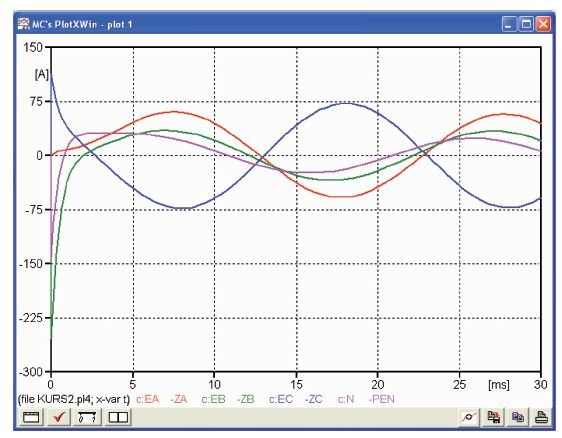Image resolution: width=562 pixels, height=438 pixels.
Task: Click the '20' x-axis tick label
Action: tap(378, 385)
